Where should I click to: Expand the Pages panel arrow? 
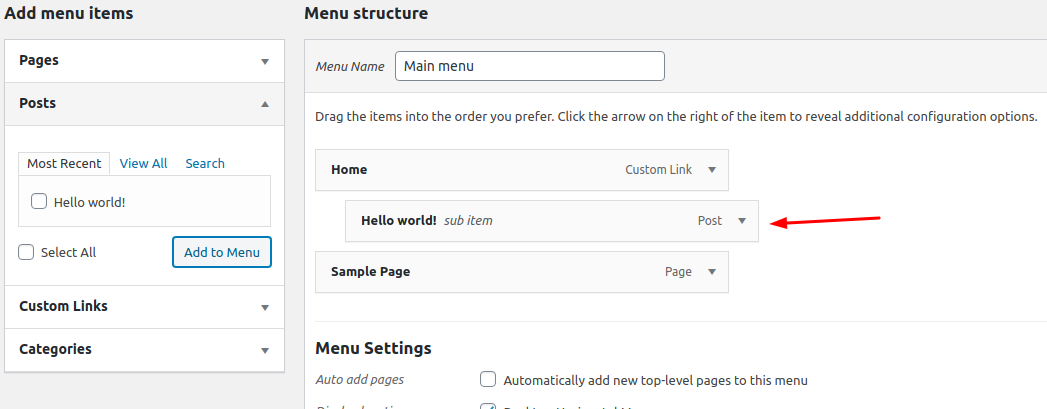(265, 61)
